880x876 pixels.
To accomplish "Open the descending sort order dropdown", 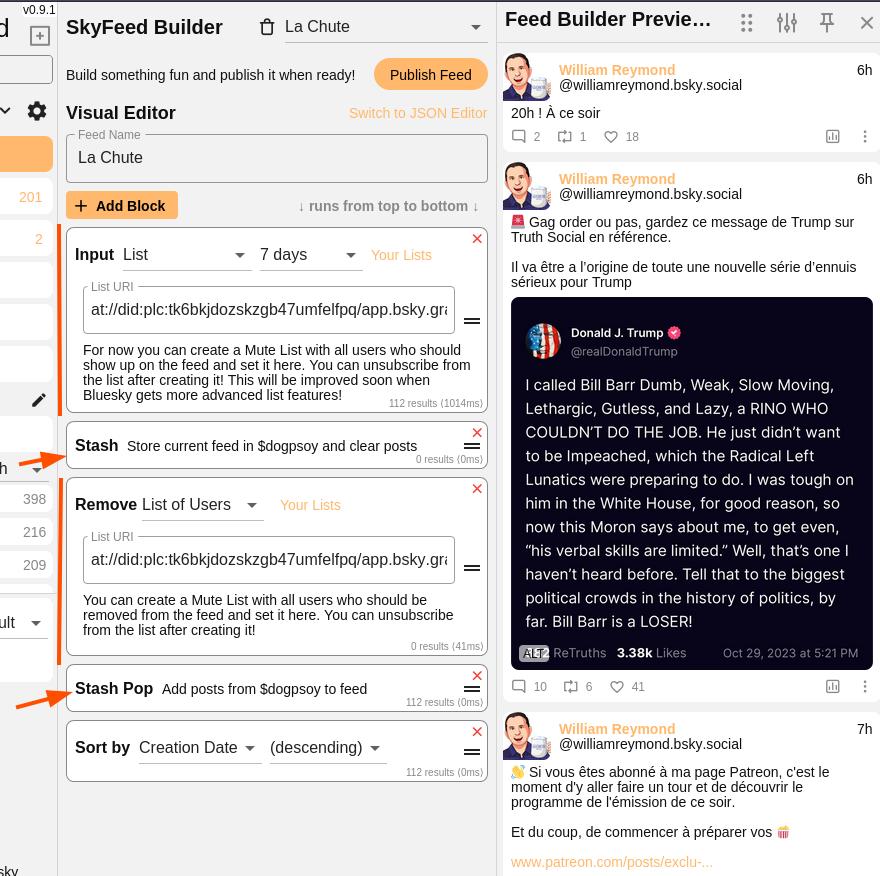I will [x=326, y=748].
